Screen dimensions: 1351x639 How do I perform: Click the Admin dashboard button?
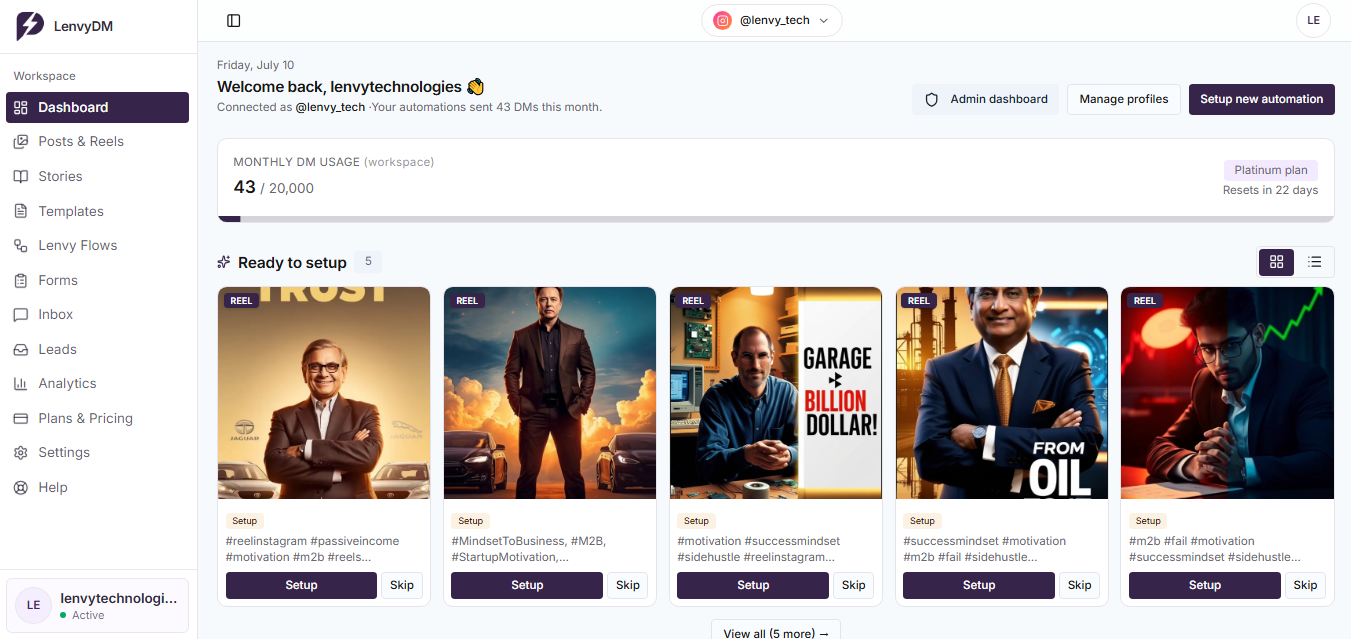(x=985, y=99)
